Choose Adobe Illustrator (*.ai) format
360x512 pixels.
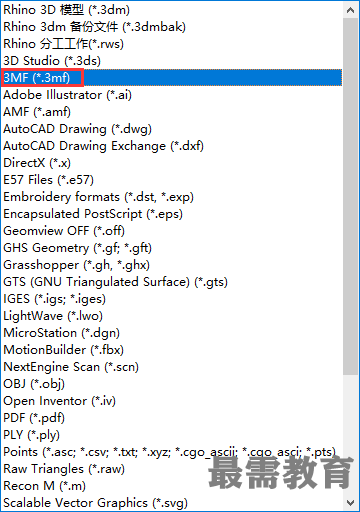[x=172, y=95]
